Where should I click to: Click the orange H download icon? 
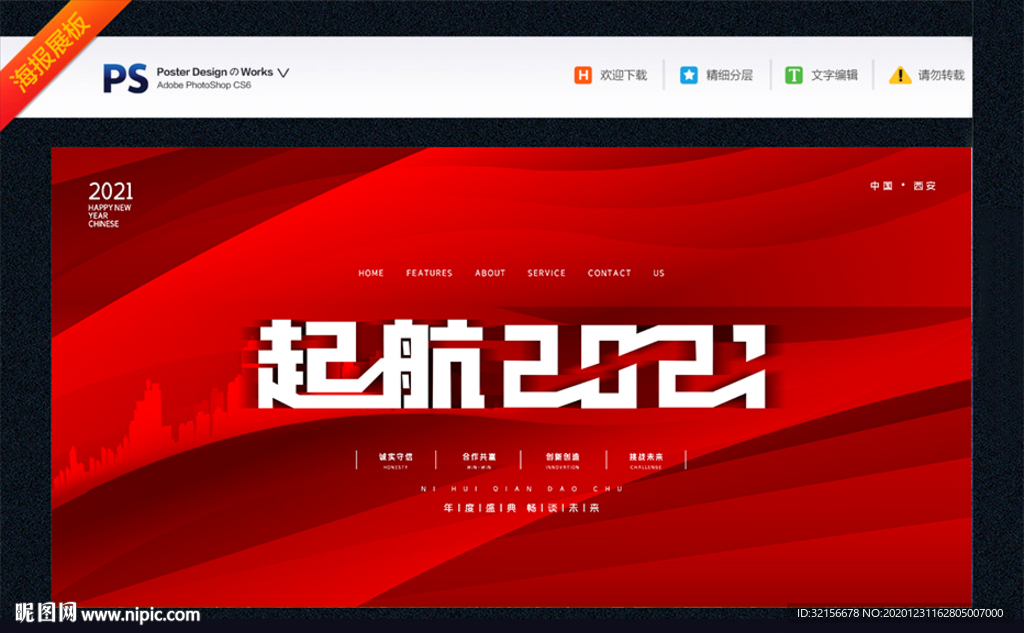583,75
